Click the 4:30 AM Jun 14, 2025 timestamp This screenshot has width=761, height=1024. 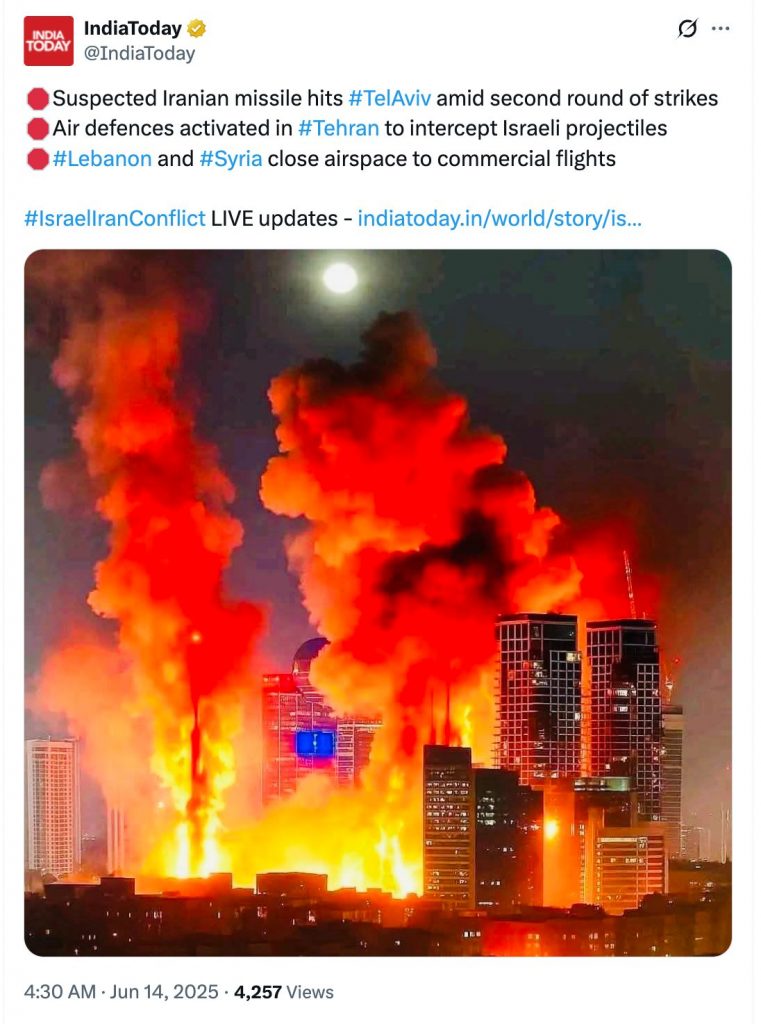121,992
